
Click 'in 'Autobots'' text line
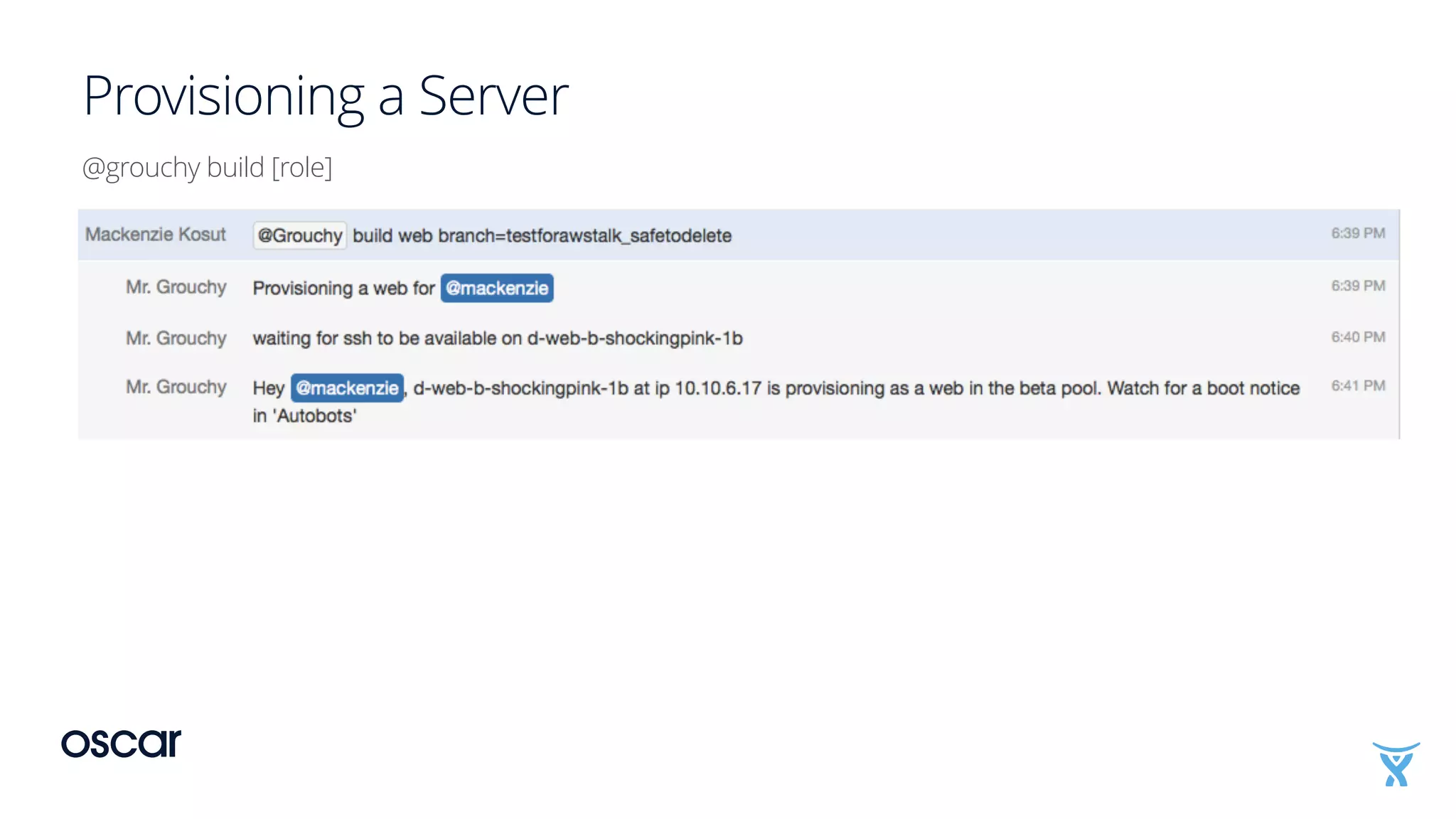click(304, 415)
